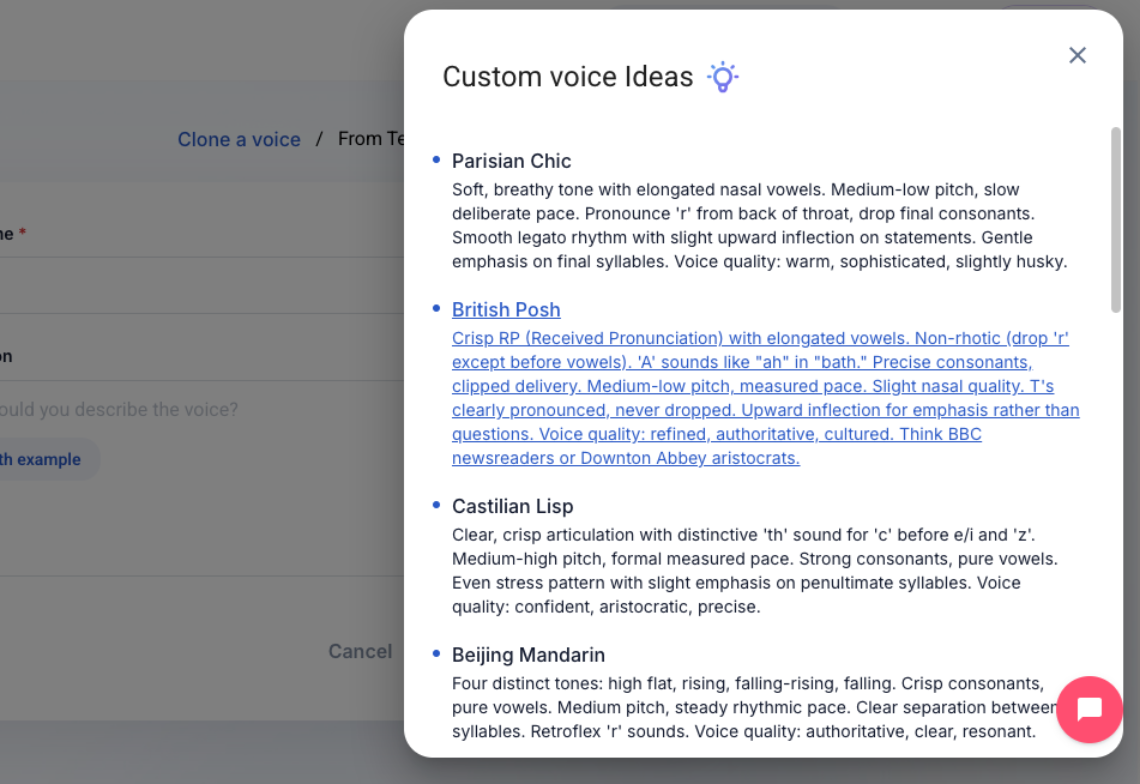
Task: Close the Custom voice Ideas dialog
Action: [x=1077, y=55]
